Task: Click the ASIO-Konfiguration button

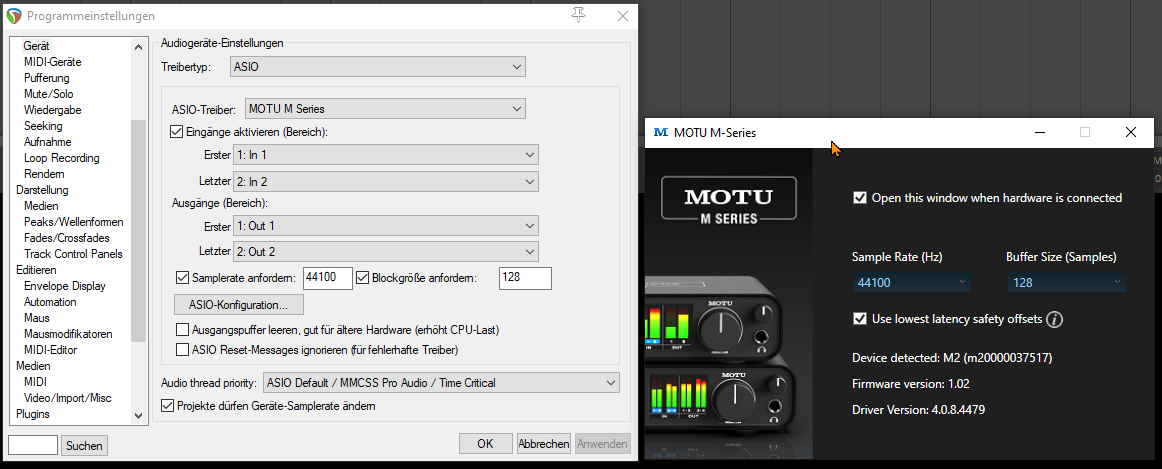Action: tap(239, 304)
